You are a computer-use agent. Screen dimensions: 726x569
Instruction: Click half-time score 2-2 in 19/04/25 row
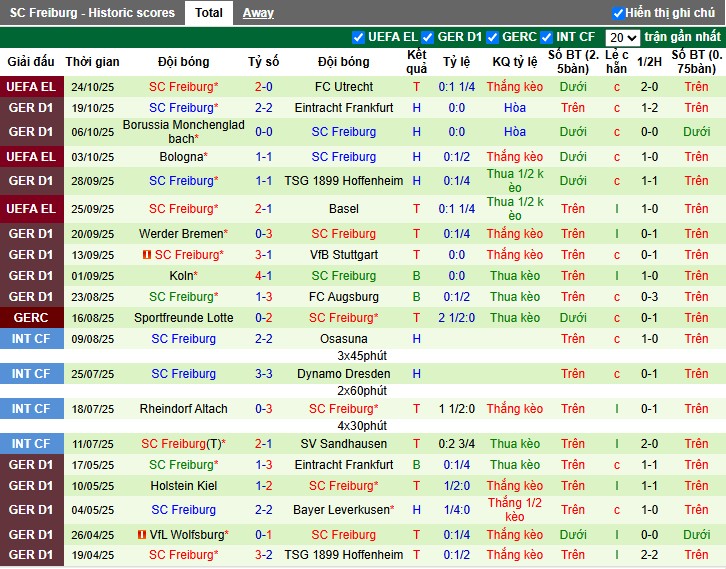pyautogui.click(x=649, y=555)
